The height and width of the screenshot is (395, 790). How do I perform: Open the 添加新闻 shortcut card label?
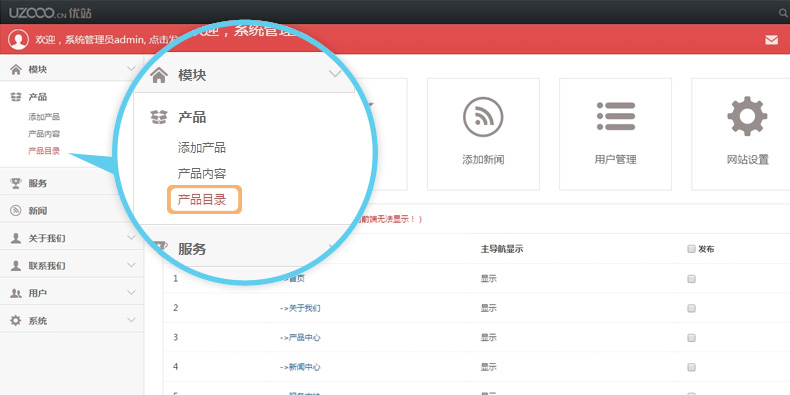(483, 160)
